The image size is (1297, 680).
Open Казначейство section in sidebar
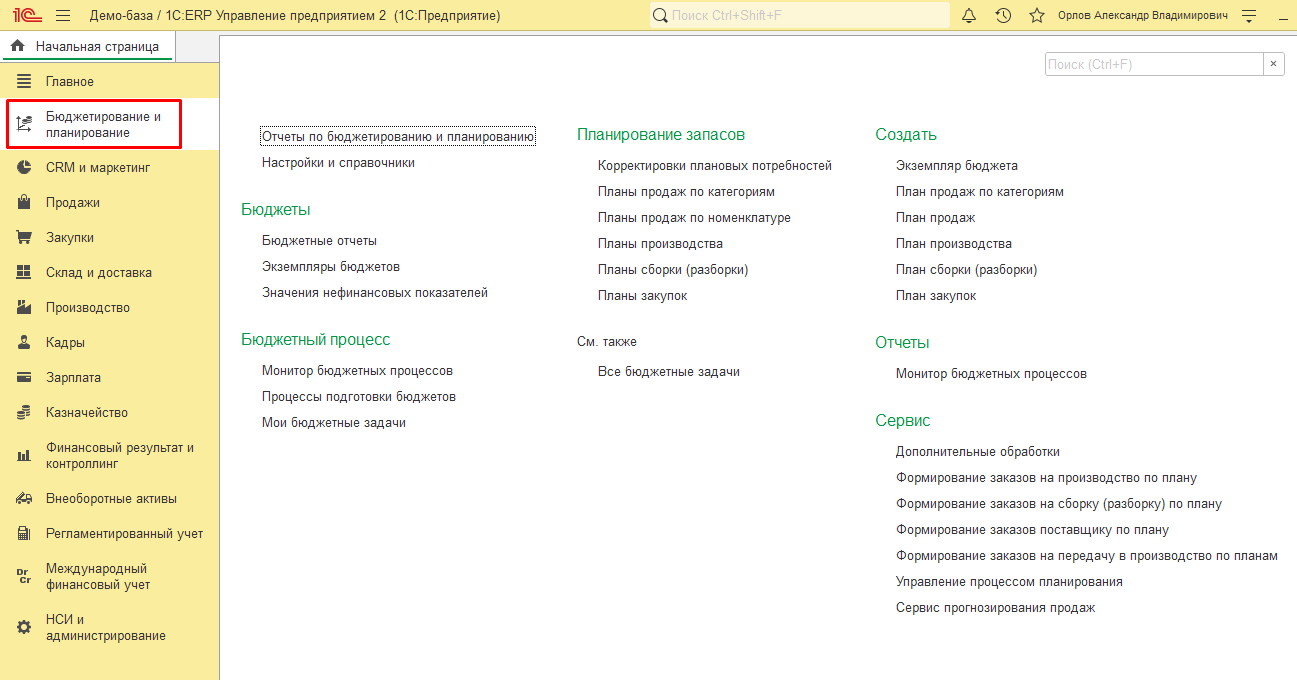(x=86, y=413)
